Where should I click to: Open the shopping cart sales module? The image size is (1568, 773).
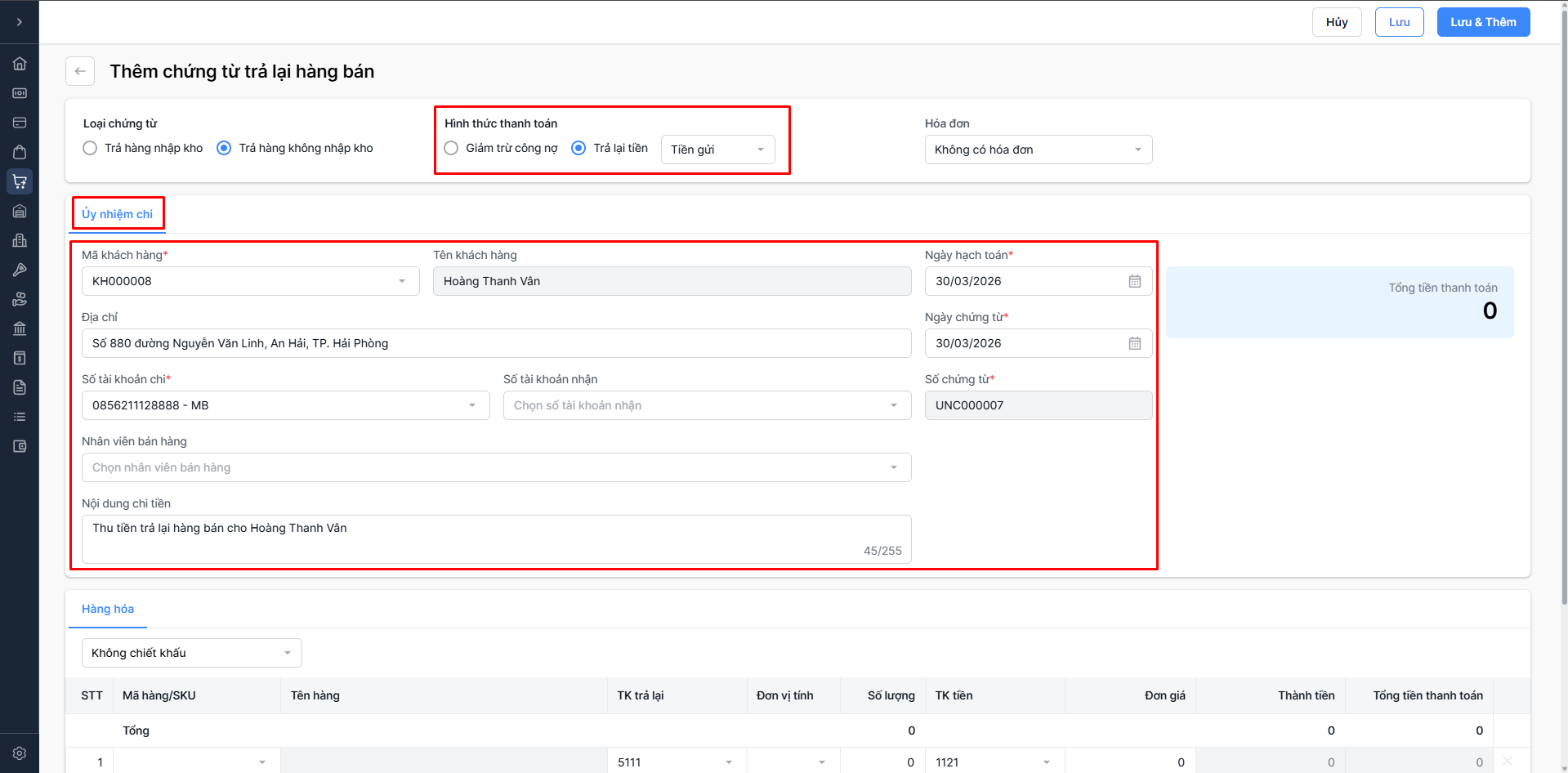coord(20,181)
